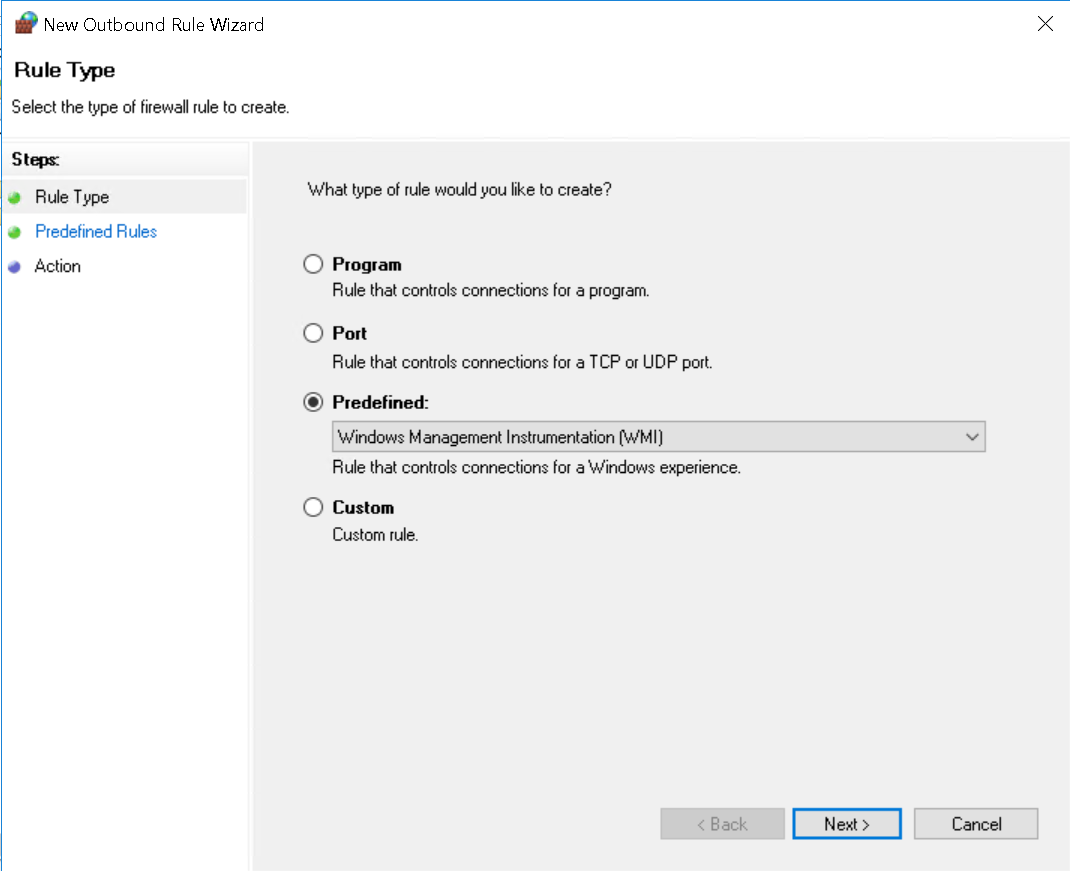Open the Predefined Rules step link
Screen dimensions: 1070x871
pos(96,231)
